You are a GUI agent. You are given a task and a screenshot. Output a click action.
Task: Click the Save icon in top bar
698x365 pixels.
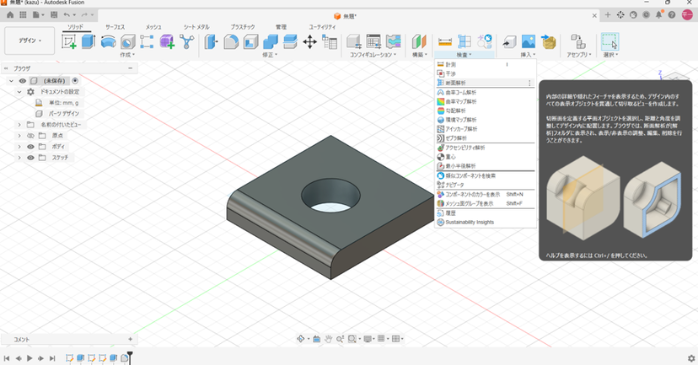(54, 15)
